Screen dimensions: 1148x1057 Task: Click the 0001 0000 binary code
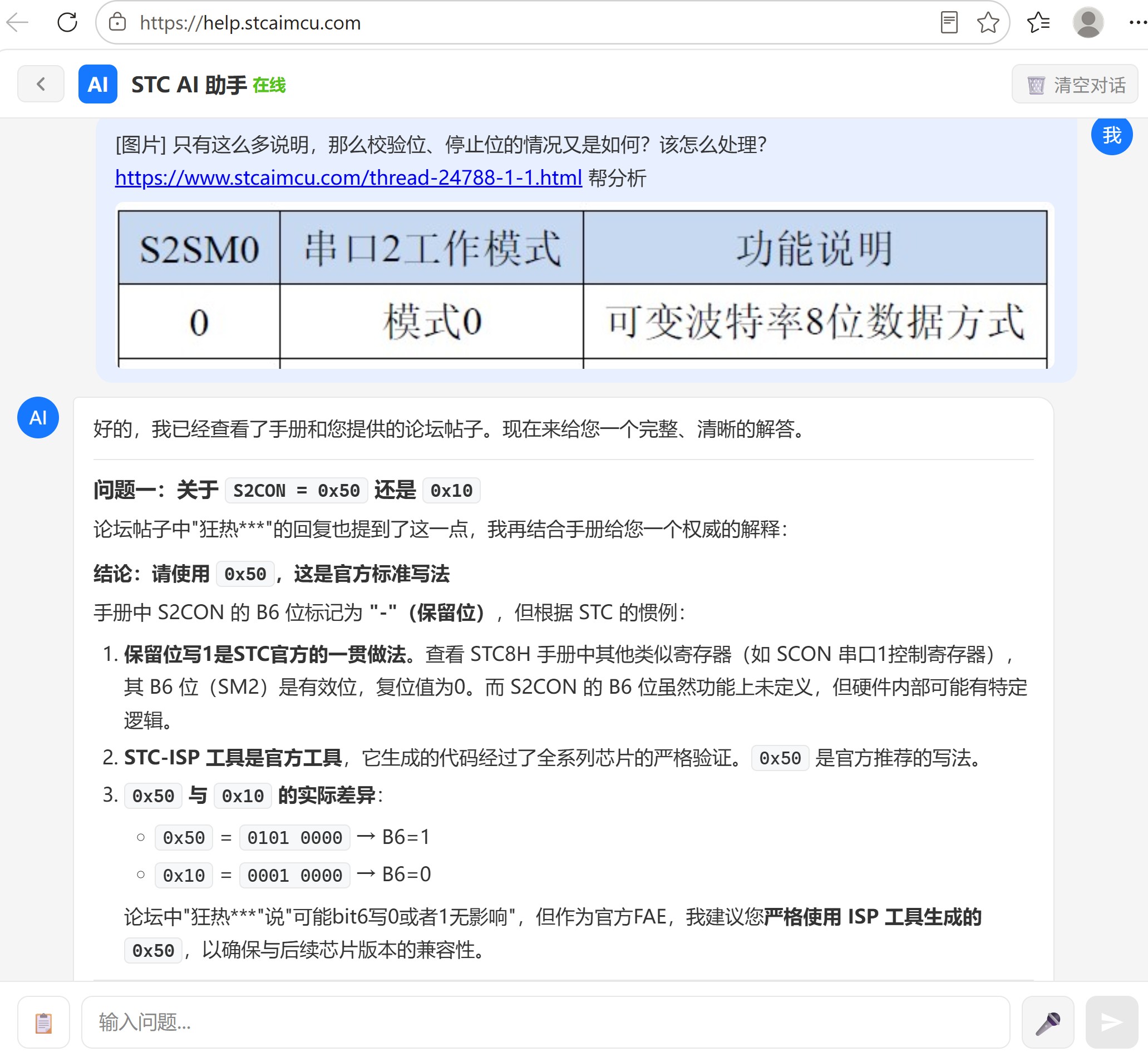point(294,875)
